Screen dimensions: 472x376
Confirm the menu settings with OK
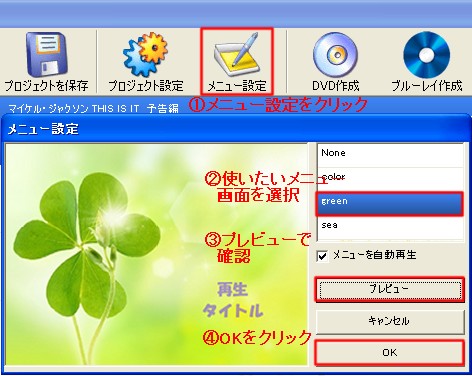click(x=390, y=352)
